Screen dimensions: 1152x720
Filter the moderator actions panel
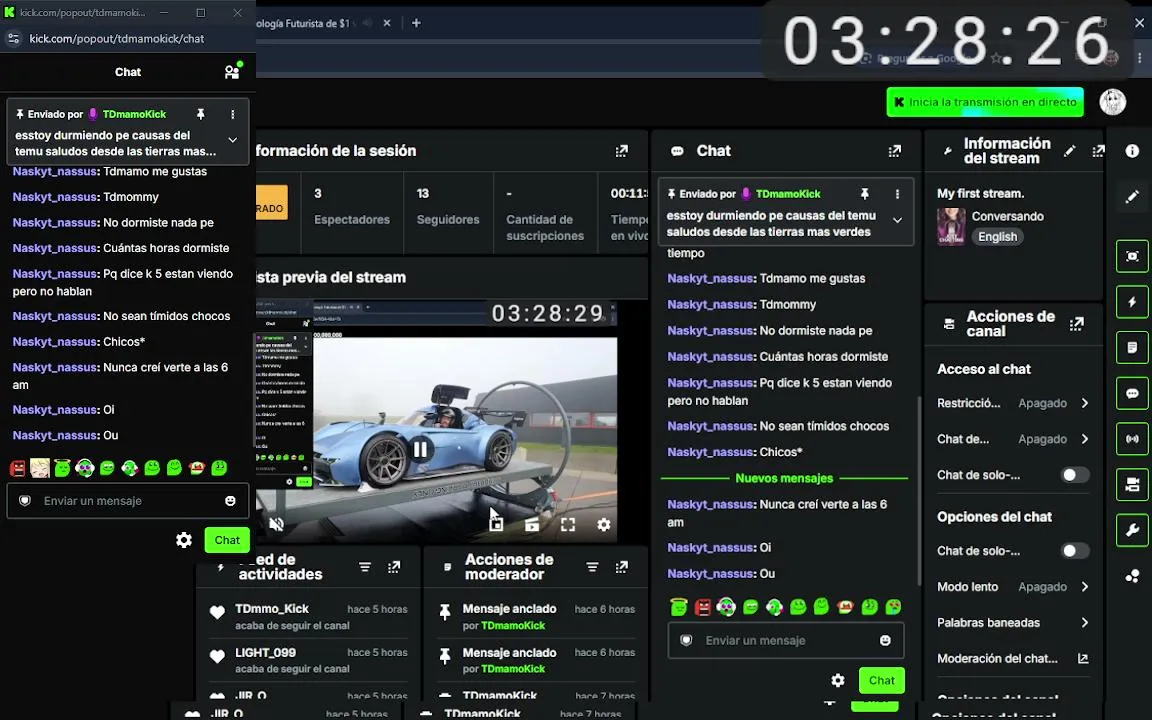[x=592, y=566]
